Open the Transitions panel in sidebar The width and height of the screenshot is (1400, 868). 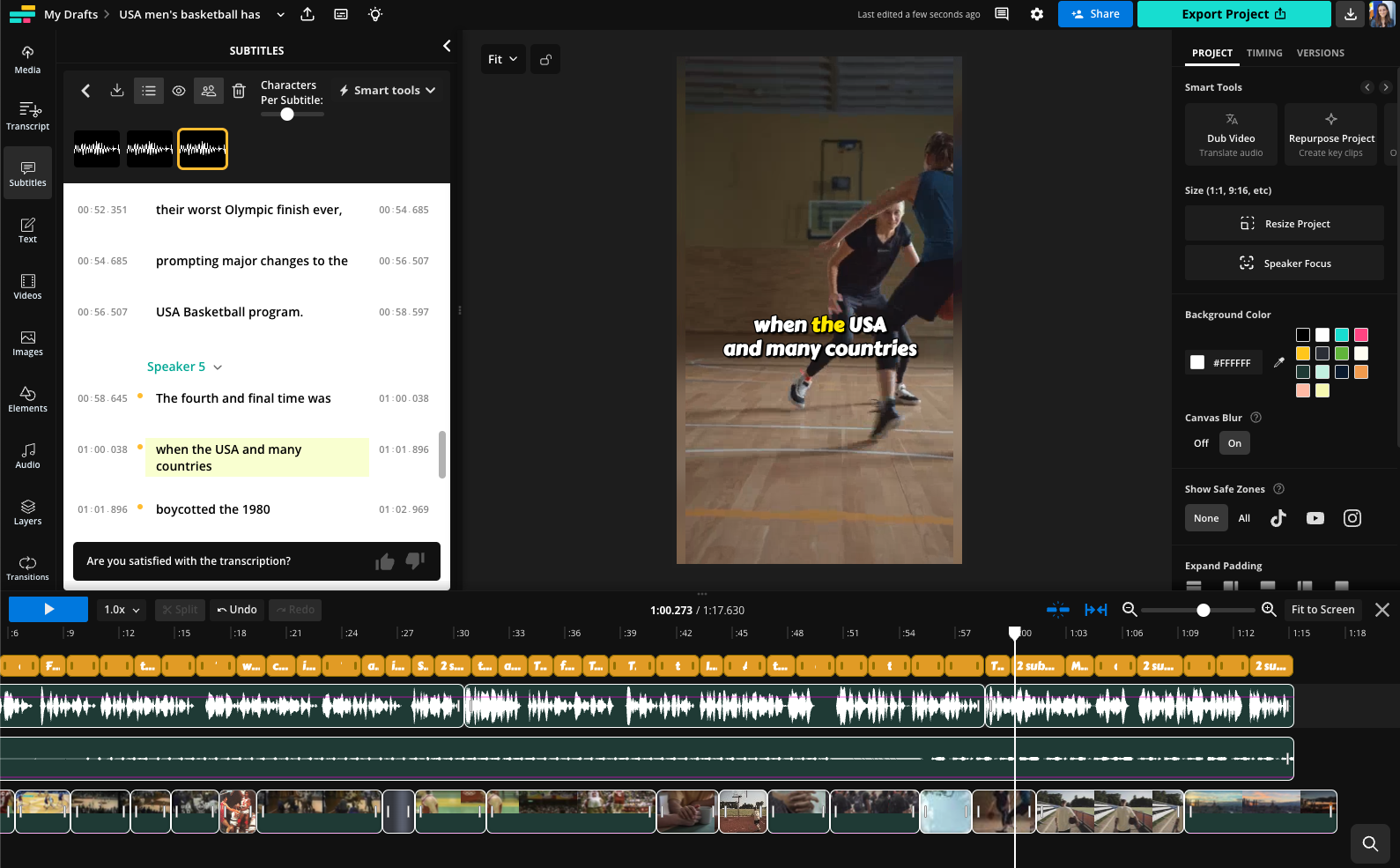pyautogui.click(x=27, y=568)
